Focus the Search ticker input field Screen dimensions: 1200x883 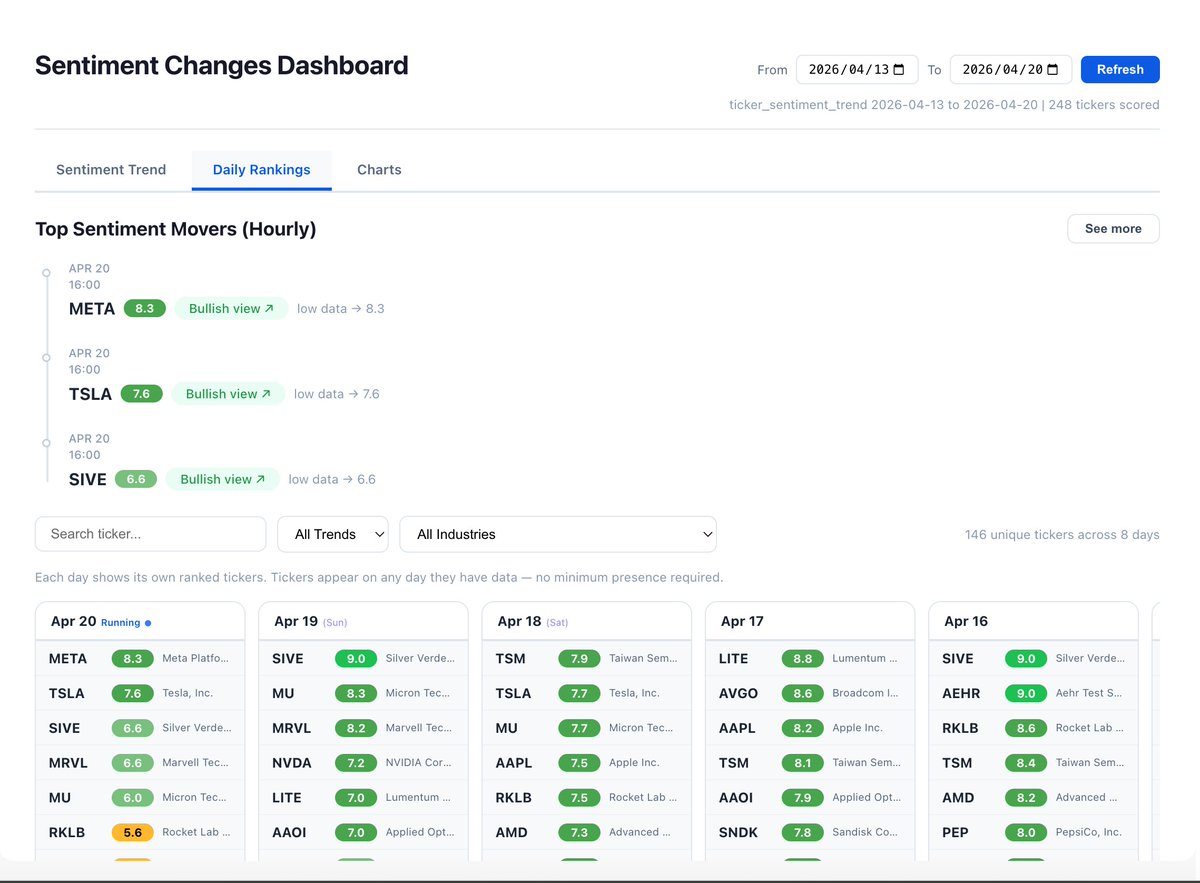[x=151, y=534]
